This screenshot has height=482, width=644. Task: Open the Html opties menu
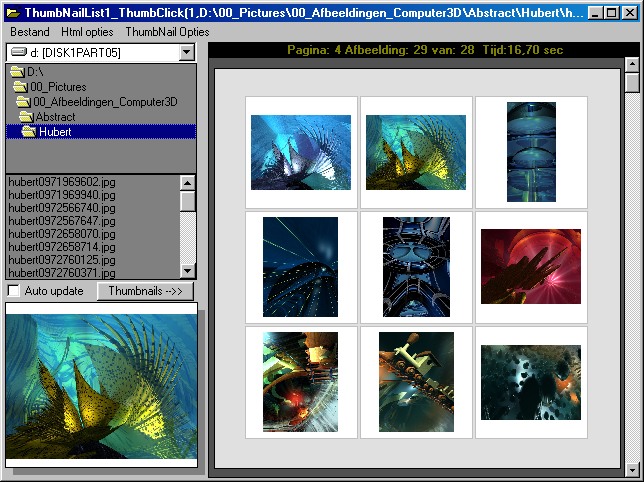pos(87,32)
